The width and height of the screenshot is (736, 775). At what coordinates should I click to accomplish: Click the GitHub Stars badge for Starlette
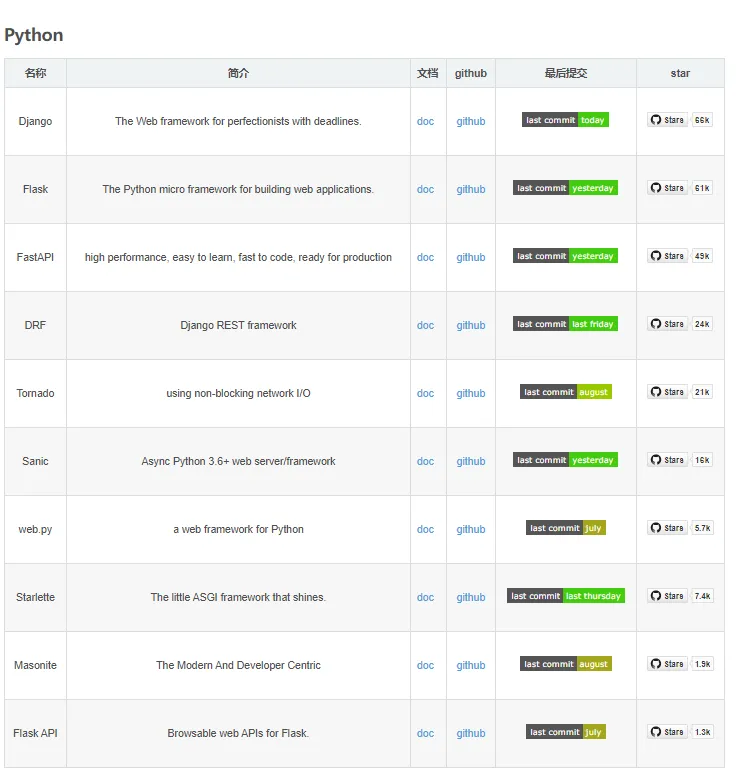click(x=667, y=596)
